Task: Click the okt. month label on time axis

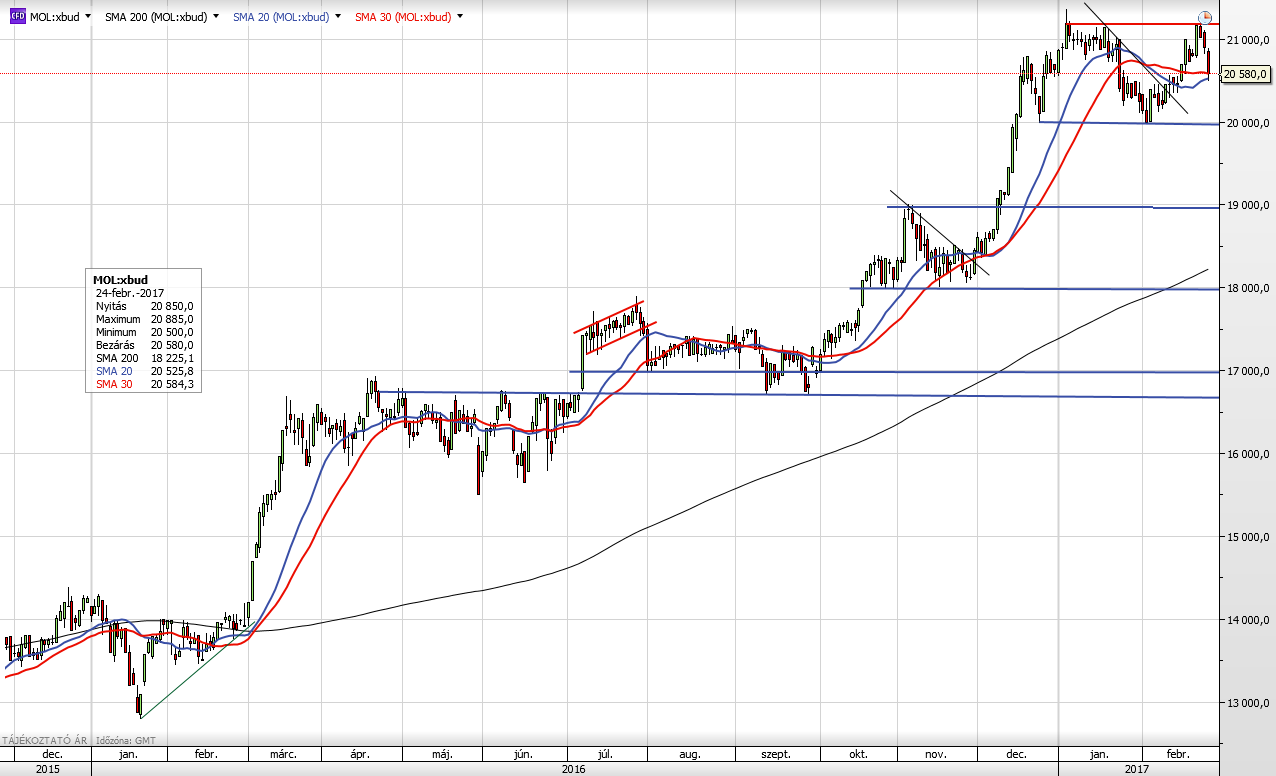Action: pyautogui.click(x=858, y=754)
